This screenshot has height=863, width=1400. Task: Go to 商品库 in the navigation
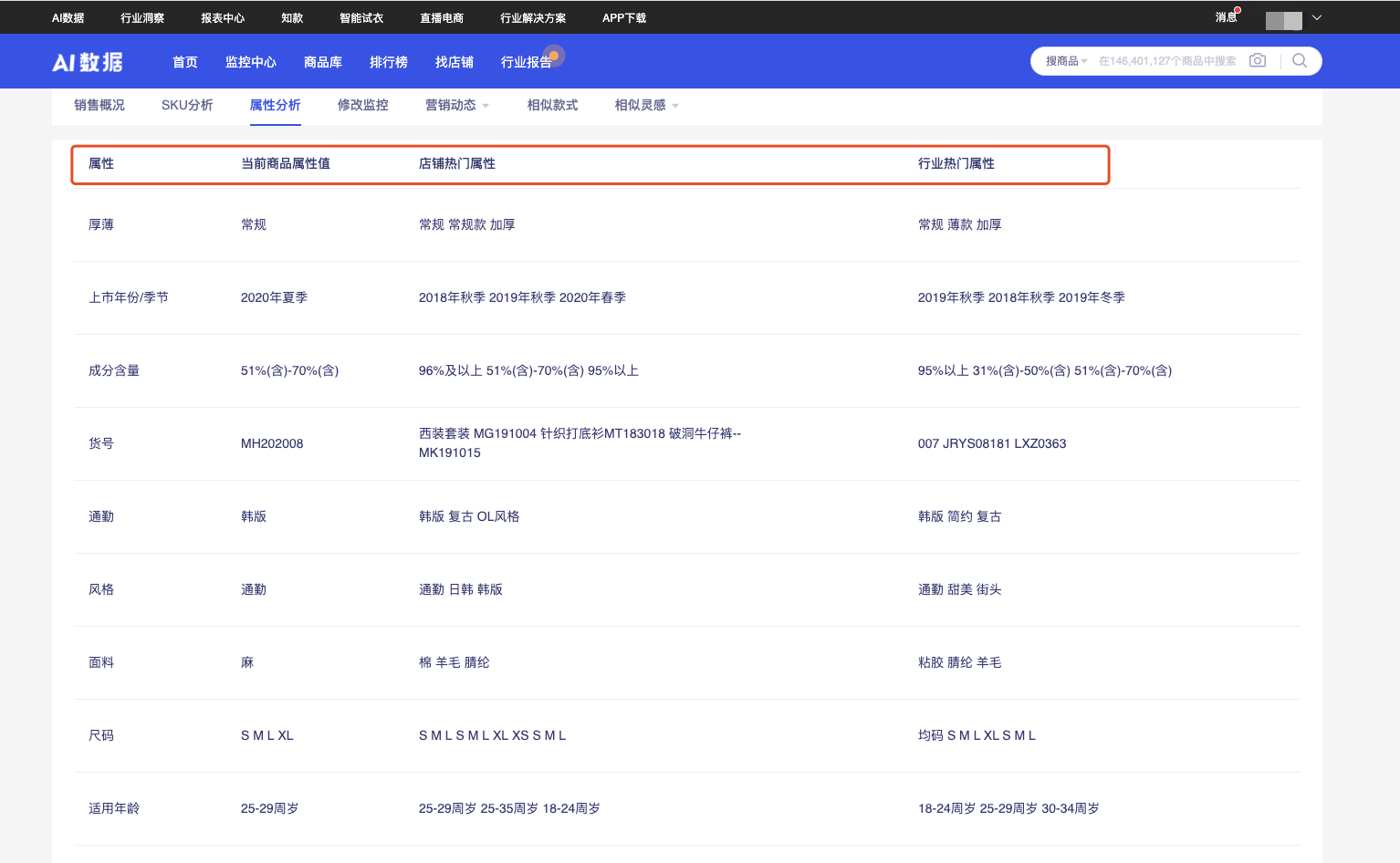coord(323,62)
